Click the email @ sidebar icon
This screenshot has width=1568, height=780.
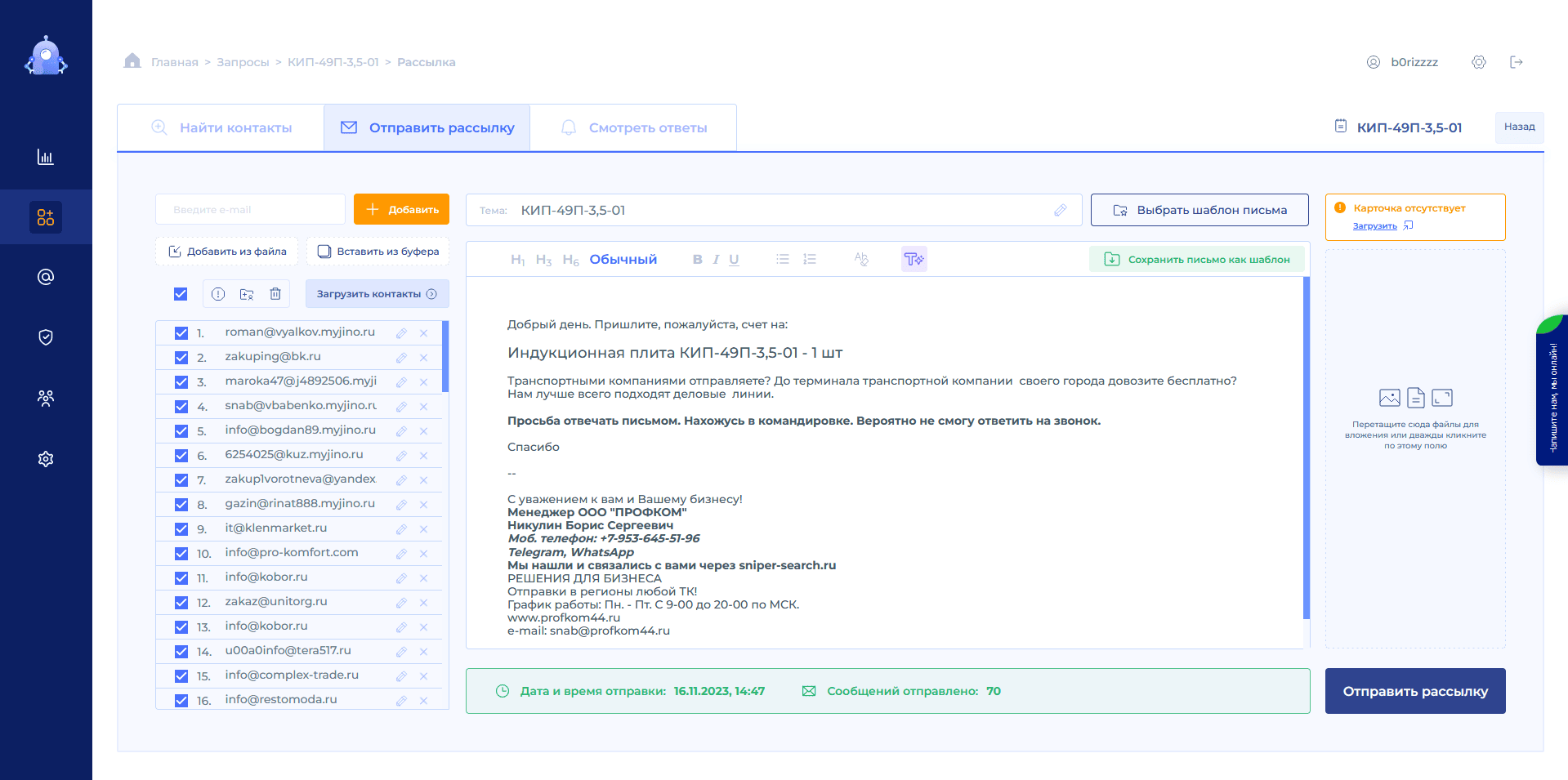[x=46, y=277]
